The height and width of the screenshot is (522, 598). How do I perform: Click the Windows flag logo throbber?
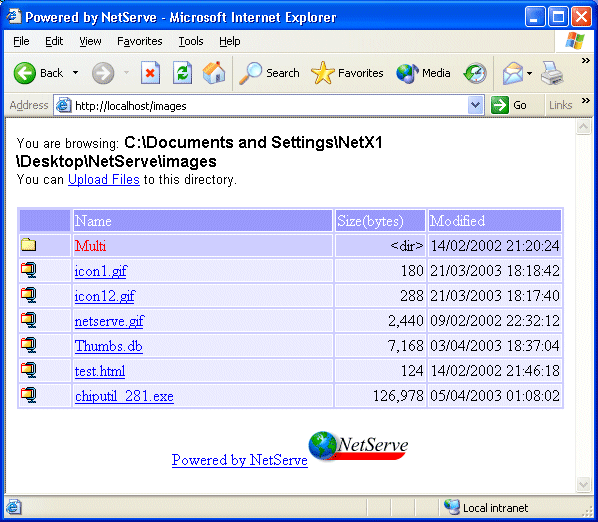click(575, 41)
